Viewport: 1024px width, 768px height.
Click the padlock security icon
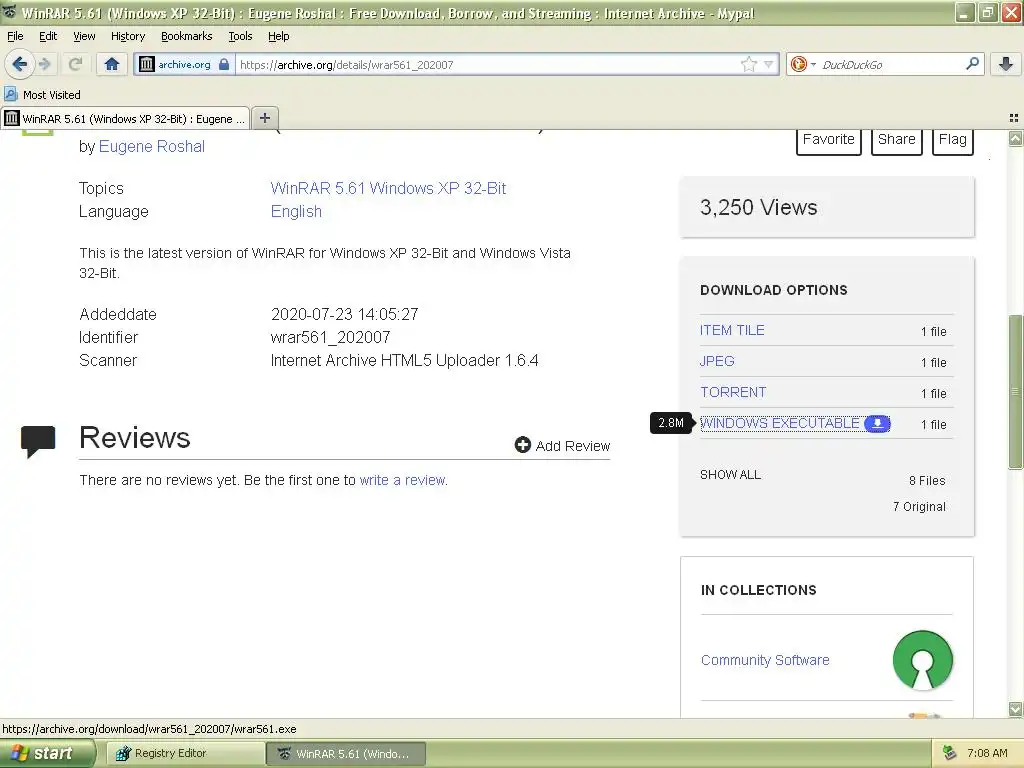pyautogui.click(x=224, y=64)
